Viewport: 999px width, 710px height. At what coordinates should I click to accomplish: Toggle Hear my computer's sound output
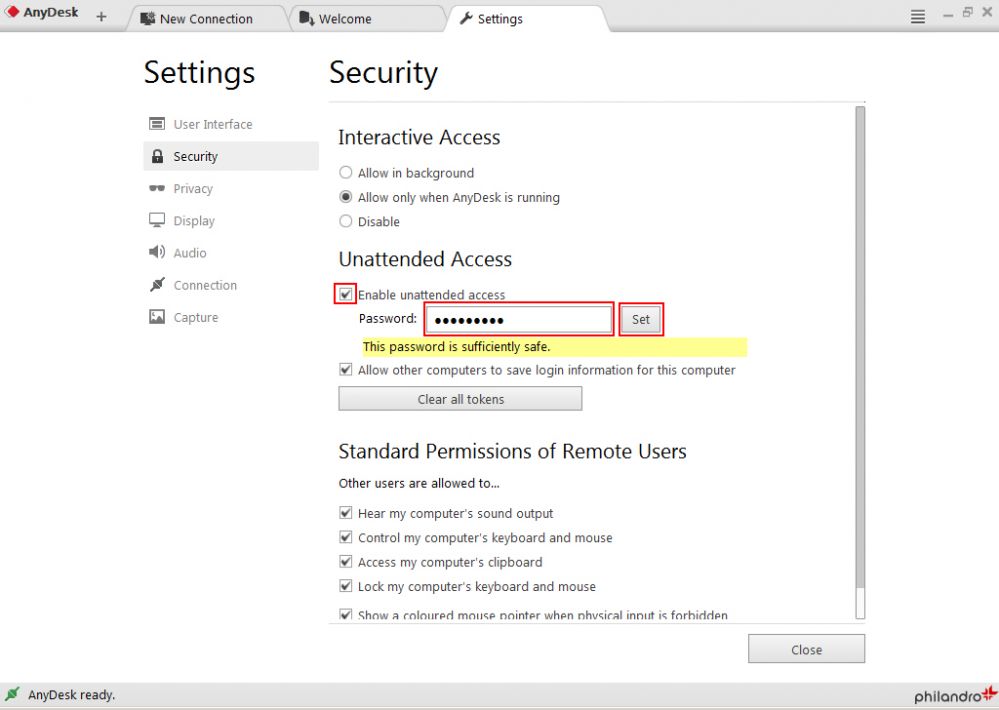(x=345, y=512)
